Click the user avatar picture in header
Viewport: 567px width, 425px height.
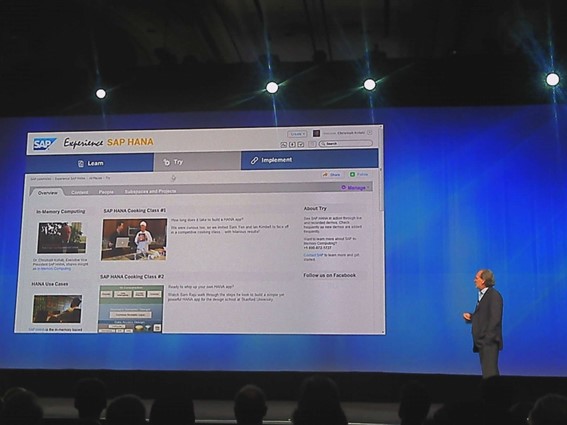point(316,133)
